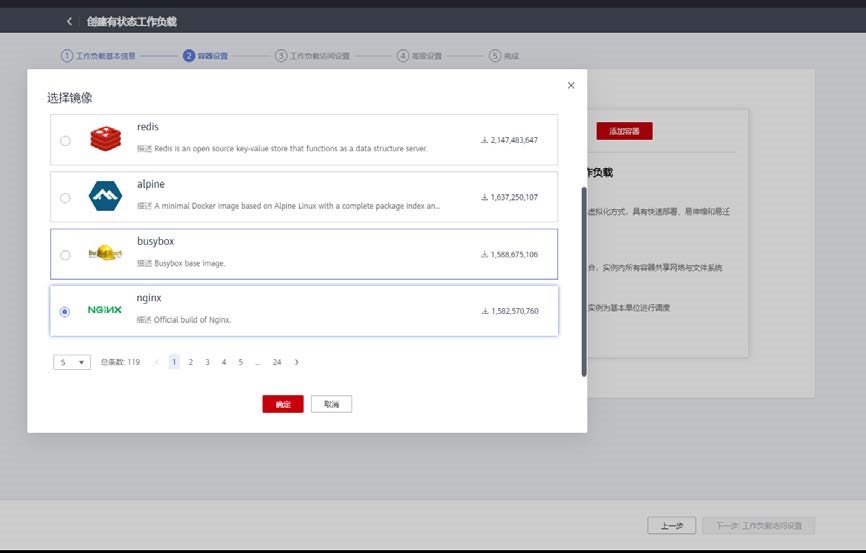Click redis download count icon
This screenshot has height=553, width=866.
[x=484, y=140]
